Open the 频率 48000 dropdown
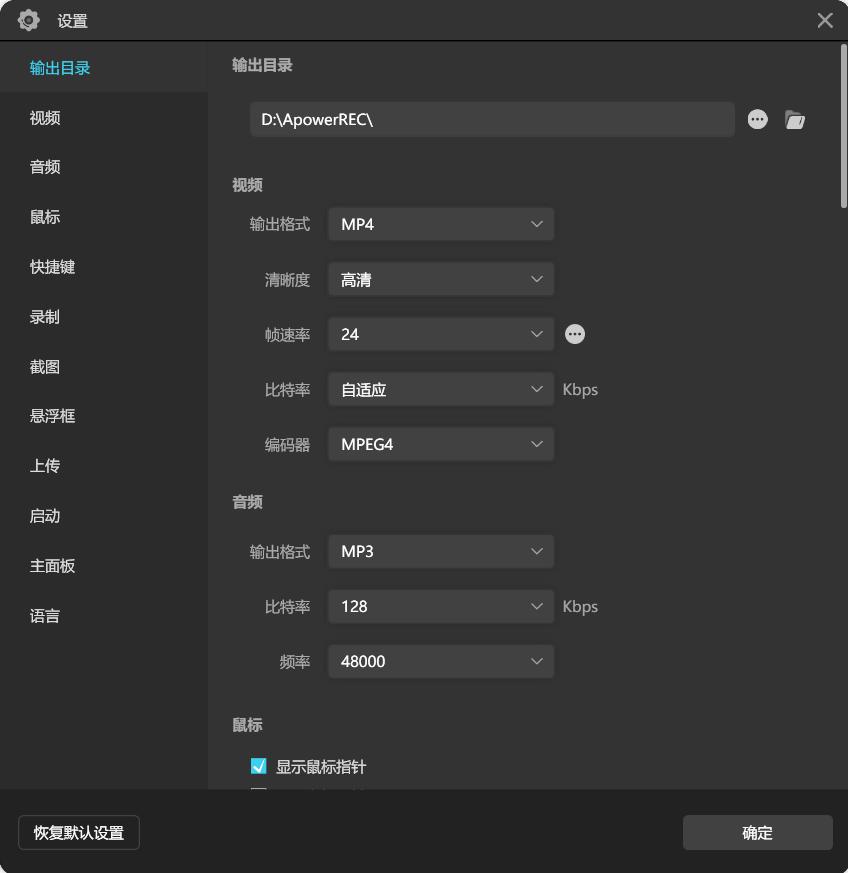 (x=441, y=661)
